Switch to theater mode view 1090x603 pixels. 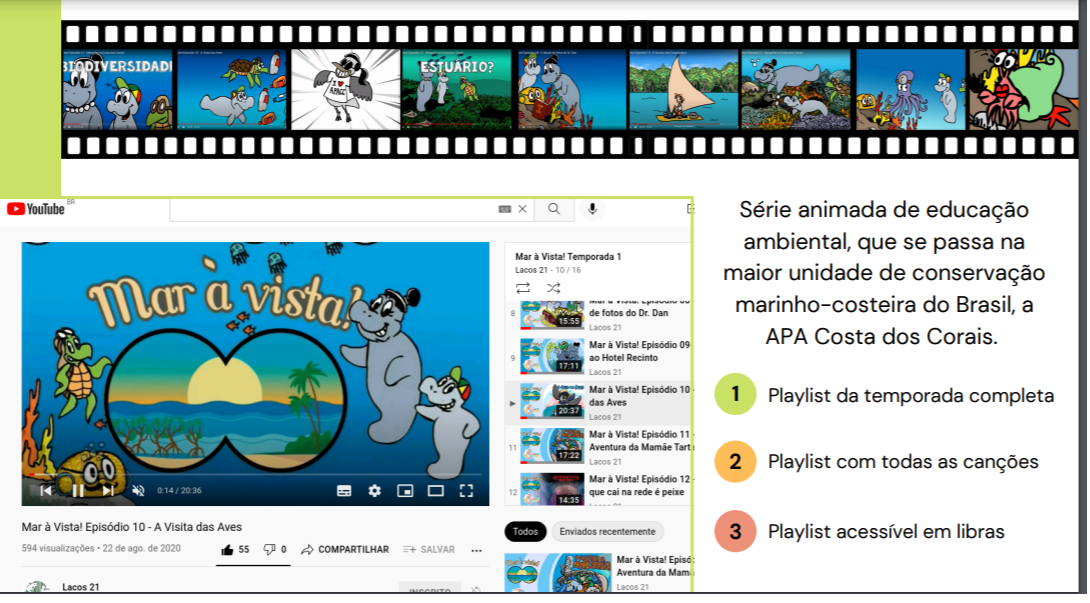coord(436,491)
